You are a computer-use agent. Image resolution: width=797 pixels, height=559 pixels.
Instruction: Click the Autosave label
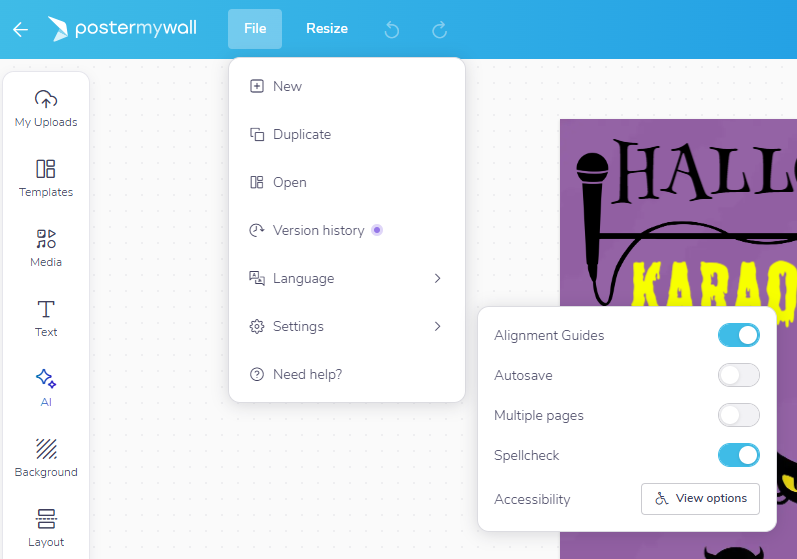point(523,376)
